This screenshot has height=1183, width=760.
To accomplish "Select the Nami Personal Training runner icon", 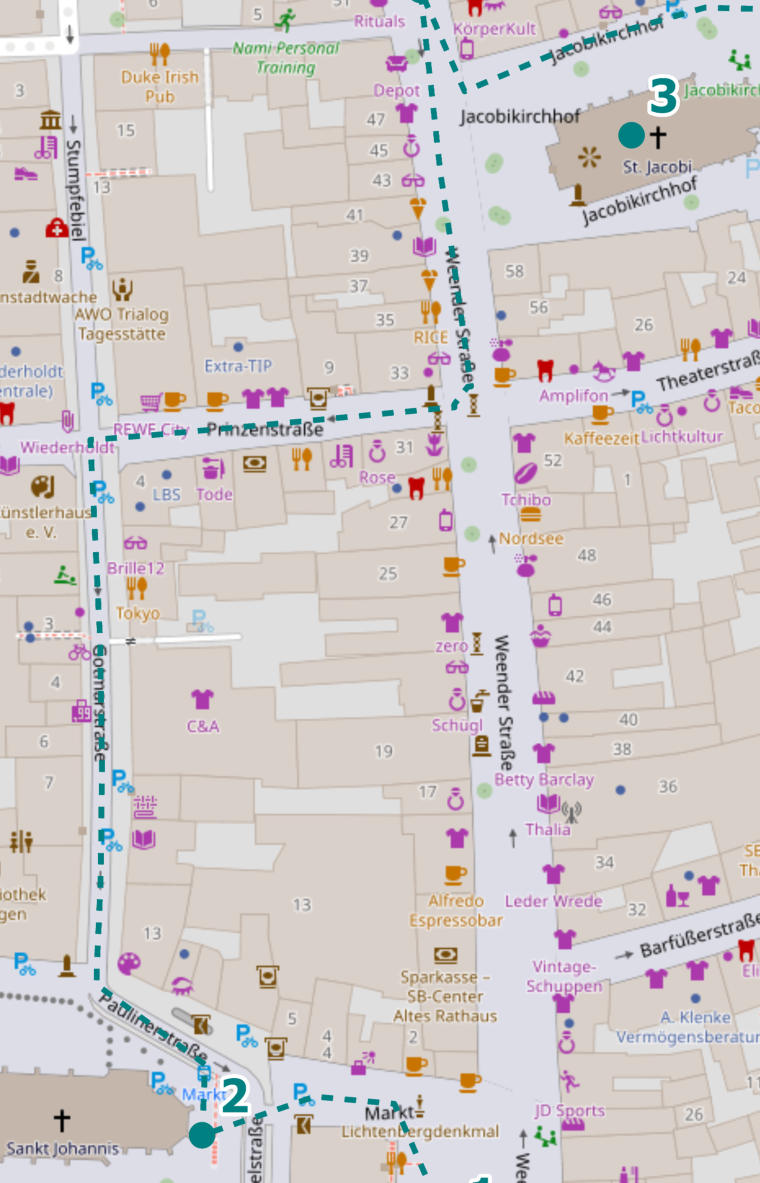I will pyautogui.click(x=285, y=20).
